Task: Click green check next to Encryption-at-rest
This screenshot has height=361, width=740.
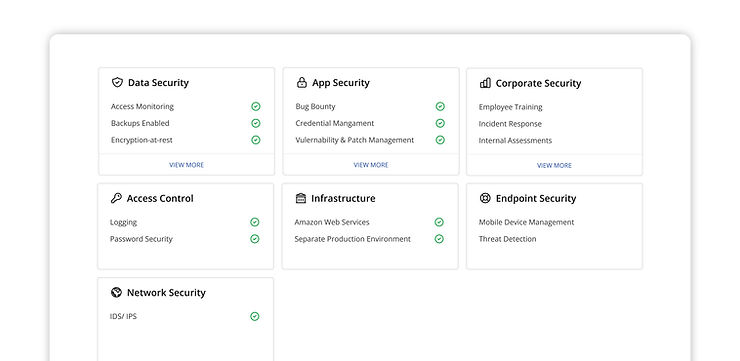Action: point(255,140)
